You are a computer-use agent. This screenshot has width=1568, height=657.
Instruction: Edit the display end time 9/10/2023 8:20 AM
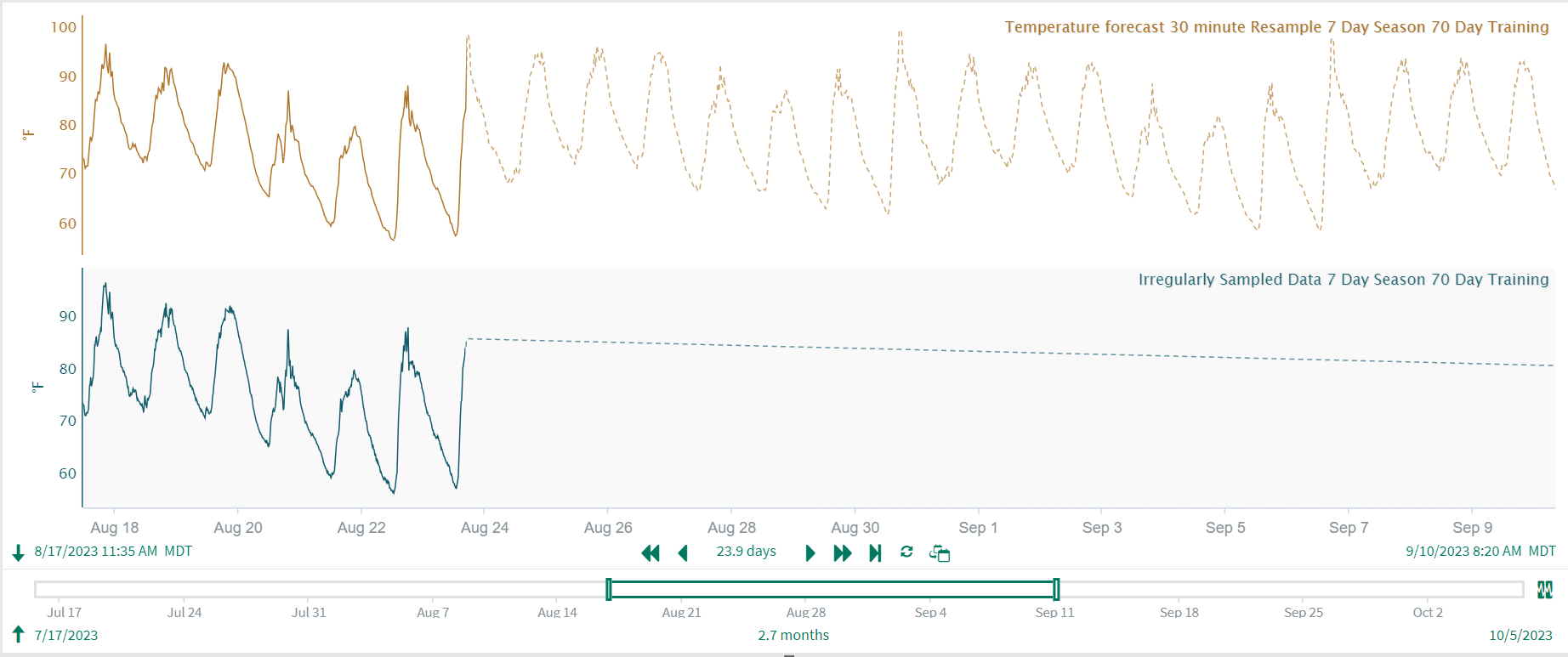1463,552
